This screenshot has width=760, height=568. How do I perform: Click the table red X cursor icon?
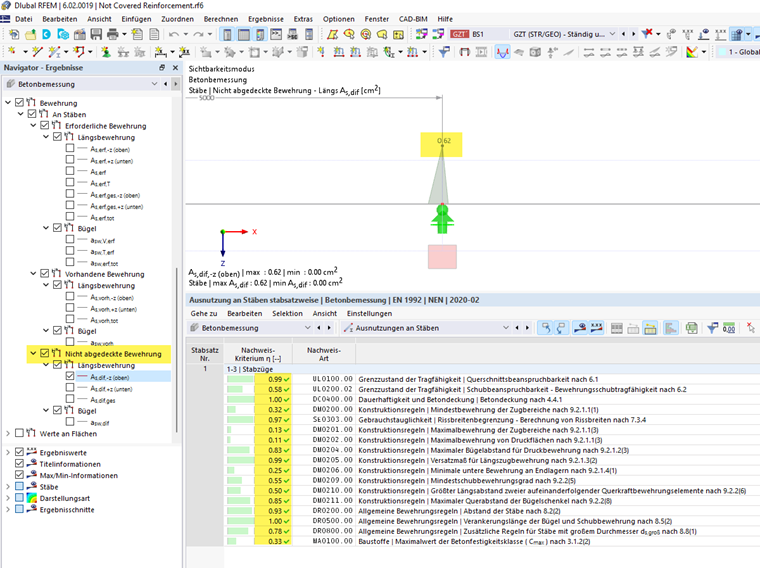coord(751,328)
